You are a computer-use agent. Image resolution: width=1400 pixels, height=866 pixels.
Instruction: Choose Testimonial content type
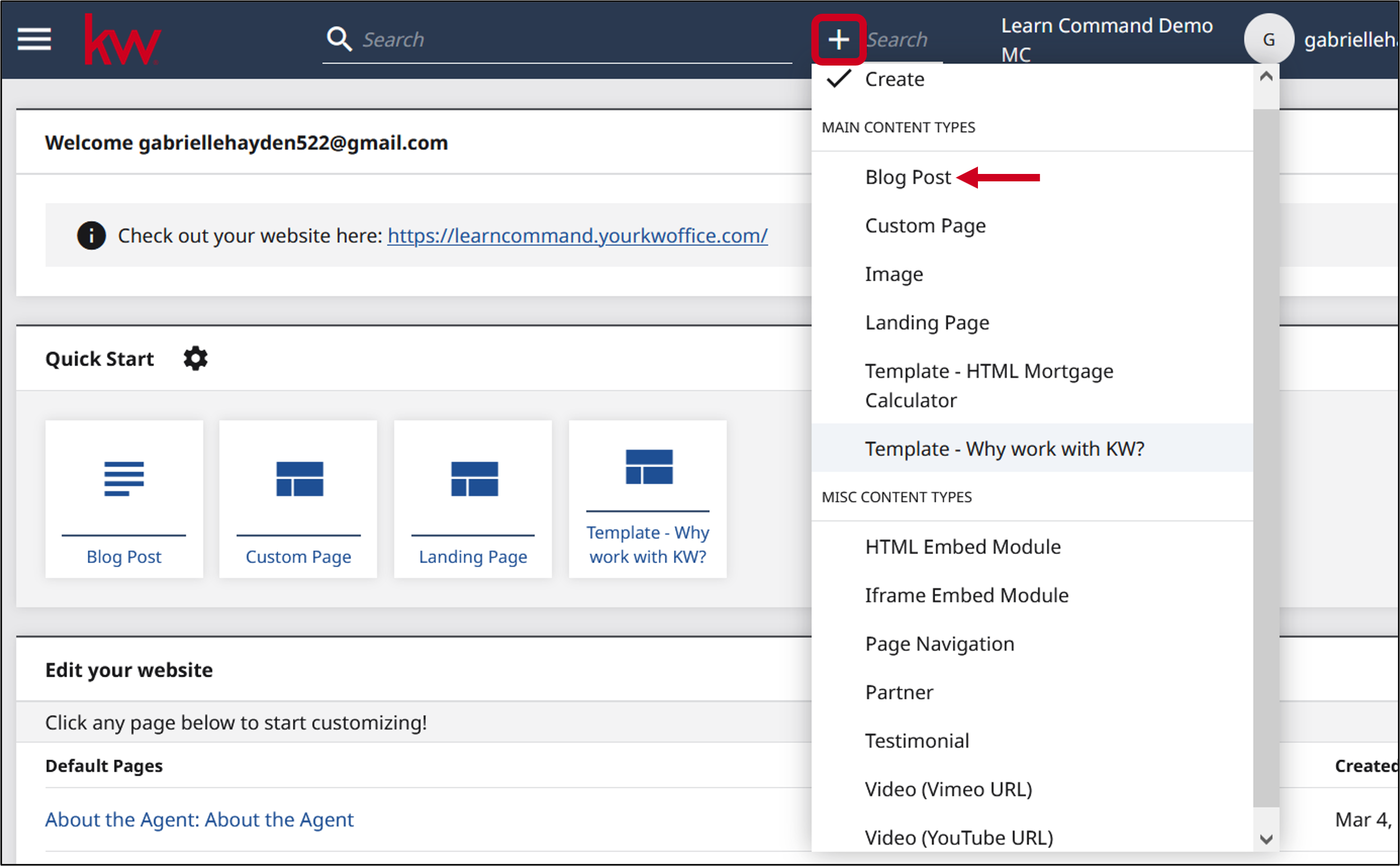point(1032,741)
